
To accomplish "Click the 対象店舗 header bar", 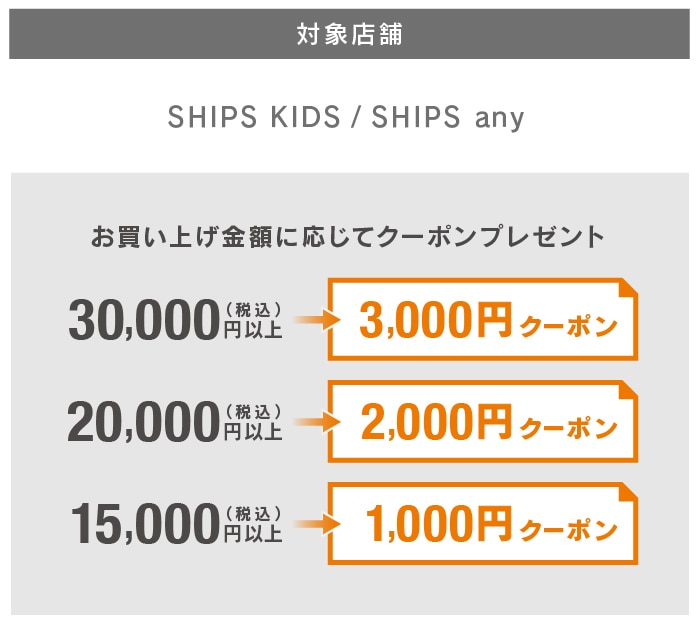I will click(350, 33).
